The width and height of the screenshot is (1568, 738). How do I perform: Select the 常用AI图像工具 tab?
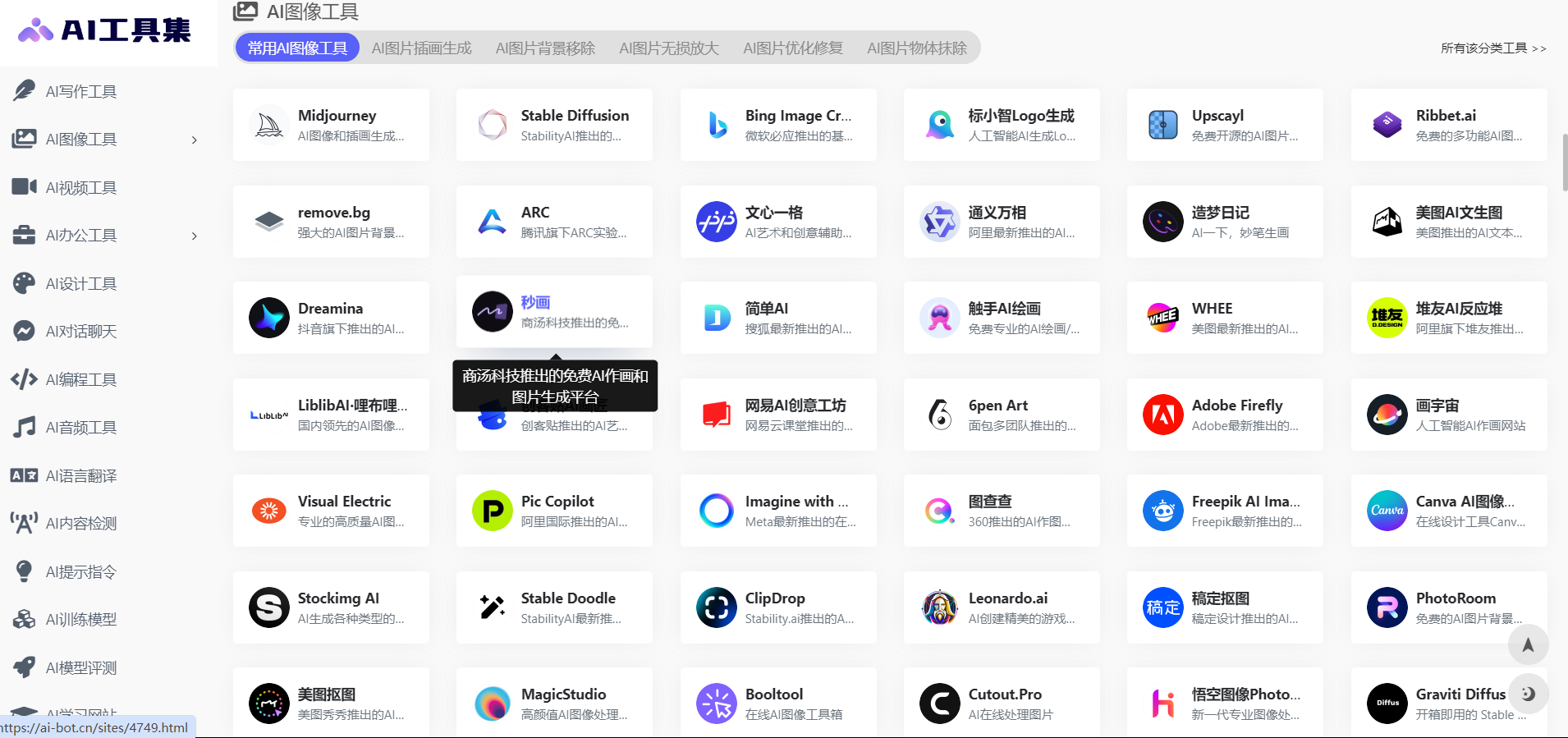tap(297, 48)
